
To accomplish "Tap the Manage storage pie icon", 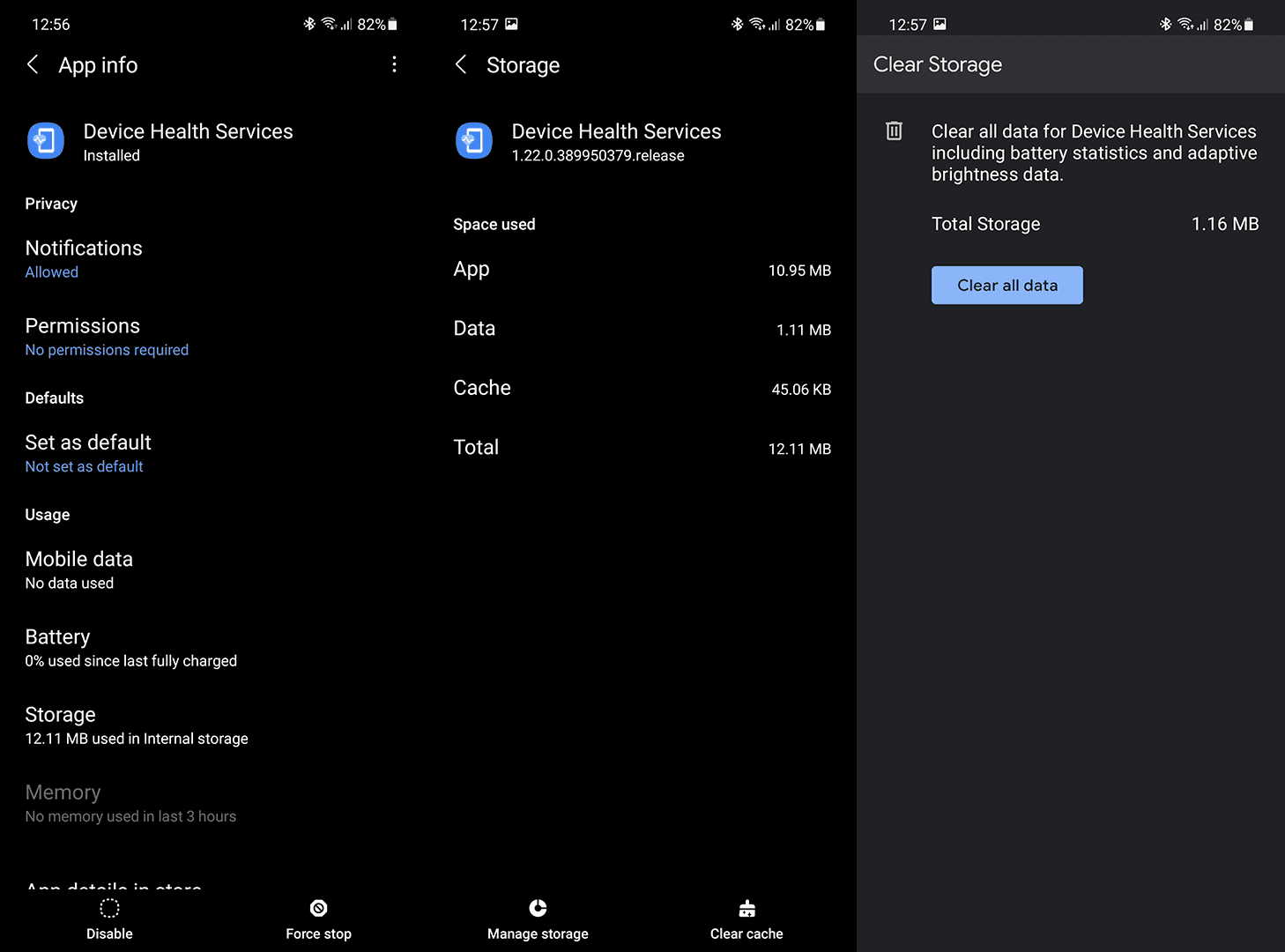I will [538, 908].
